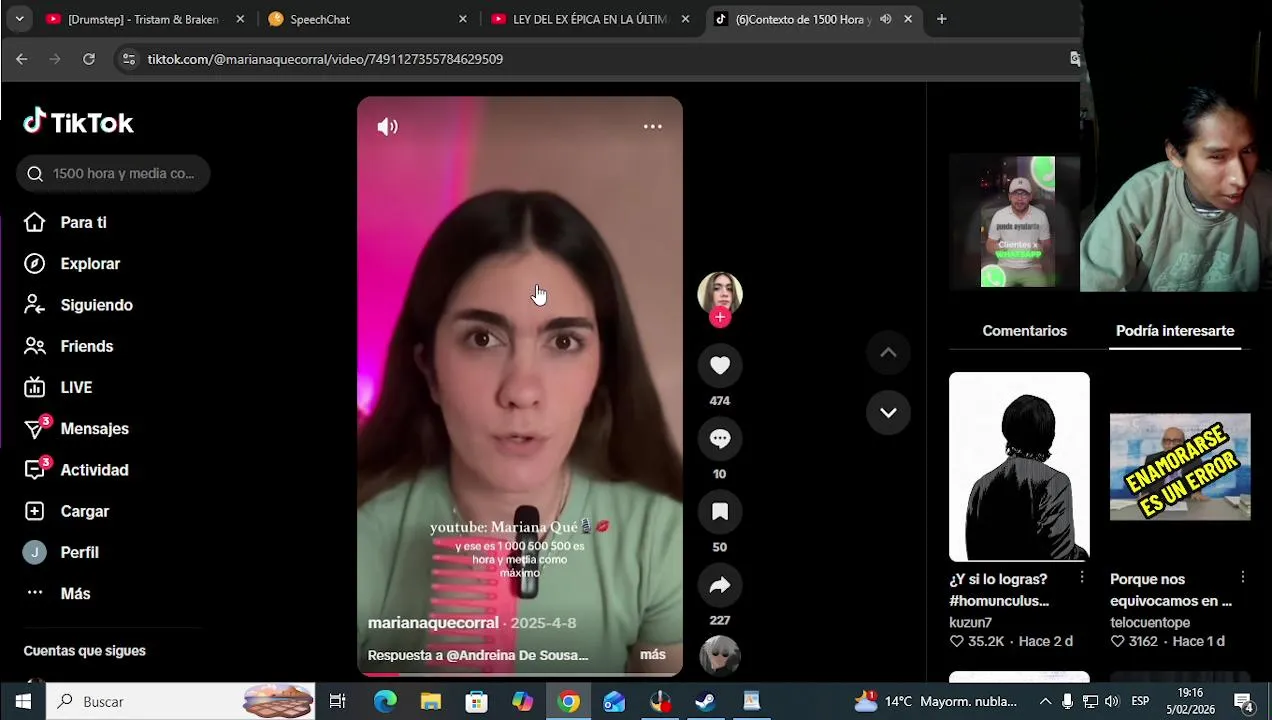Screen dimensions: 1272x720
Task: Select the browser address bar URL
Action: pyautogui.click(x=325, y=59)
